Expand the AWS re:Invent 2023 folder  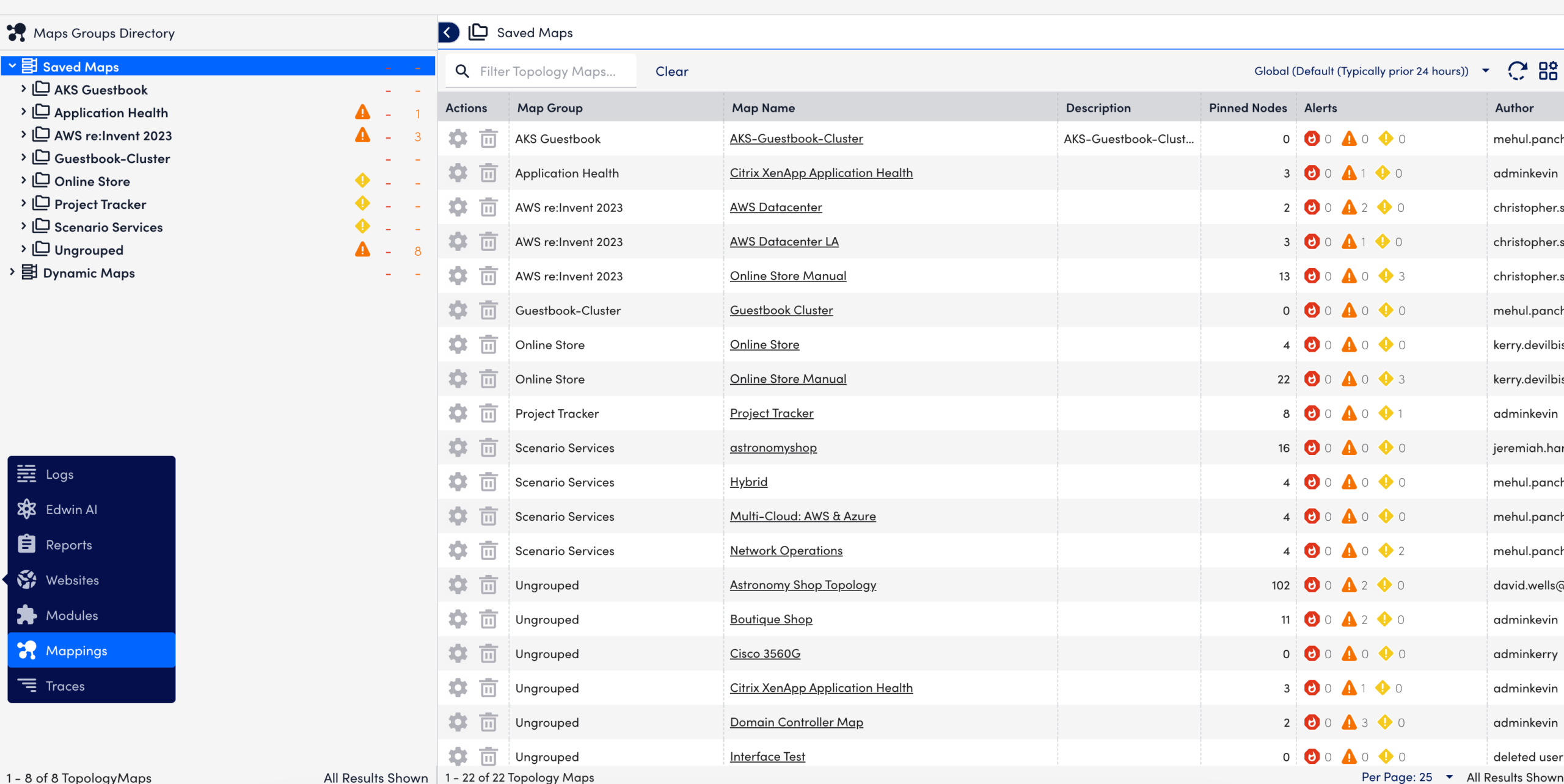(23, 135)
